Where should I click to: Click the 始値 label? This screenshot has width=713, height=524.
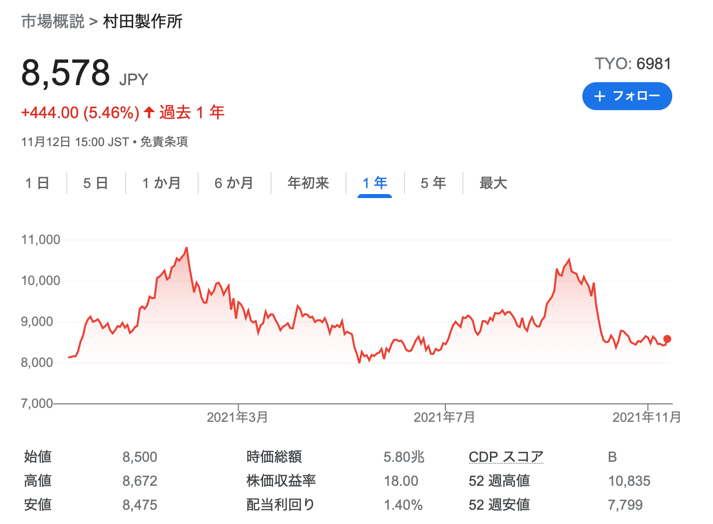click(38, 456)
